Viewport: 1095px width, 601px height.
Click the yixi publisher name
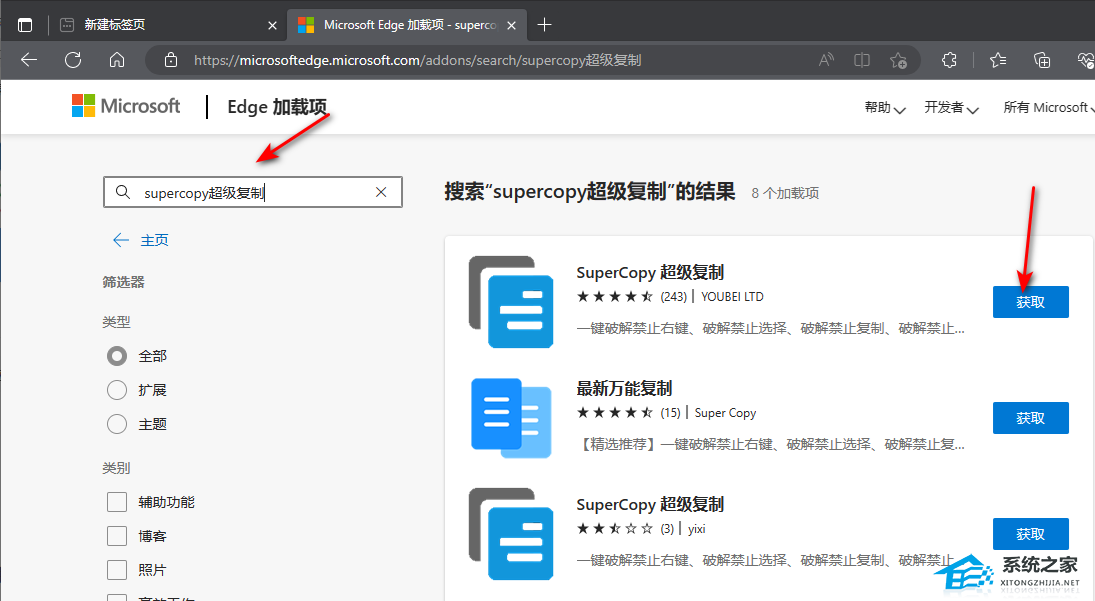[x=697, y=528]
